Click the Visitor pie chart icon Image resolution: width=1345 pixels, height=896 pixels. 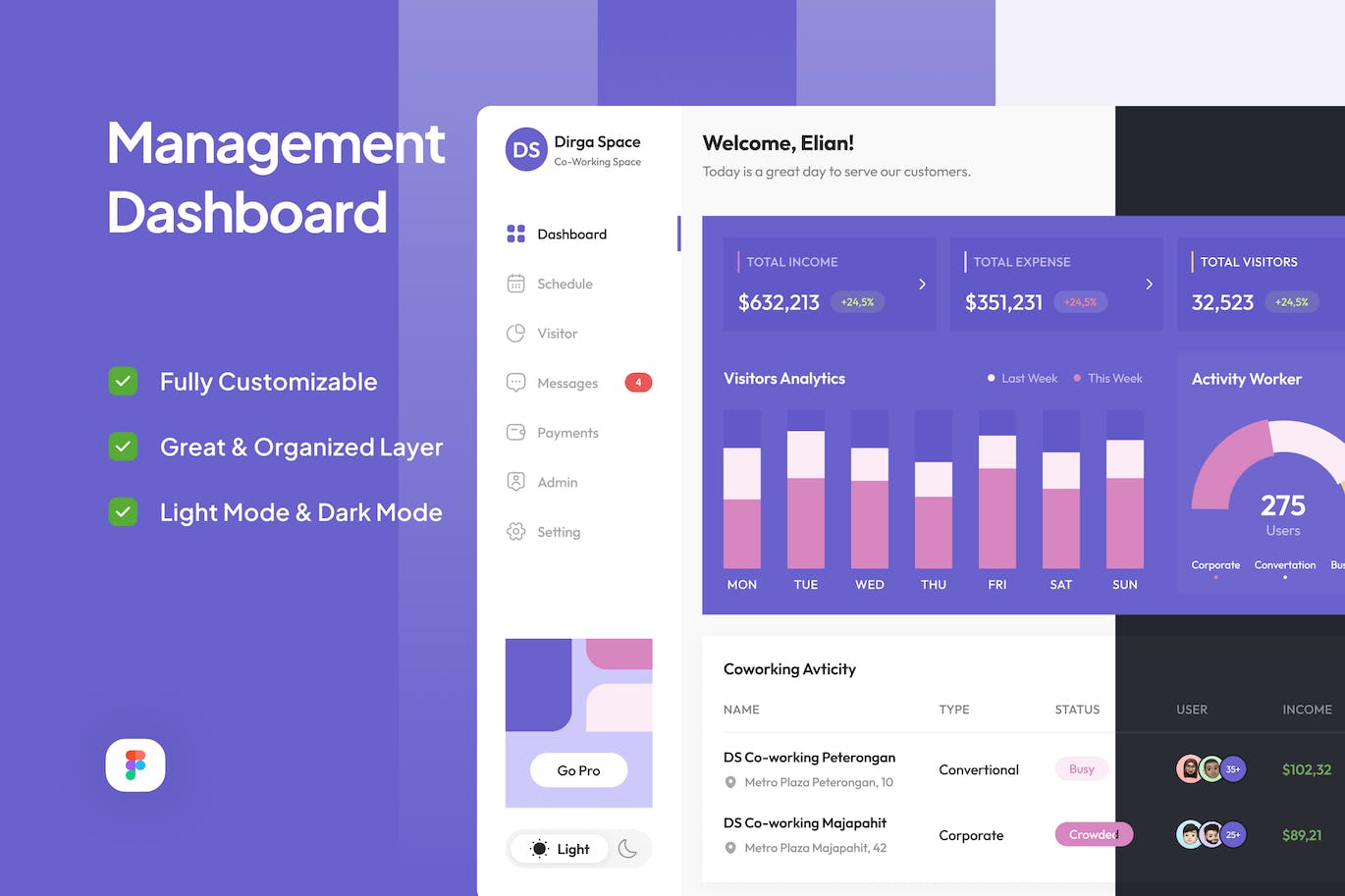coord(515,334)
